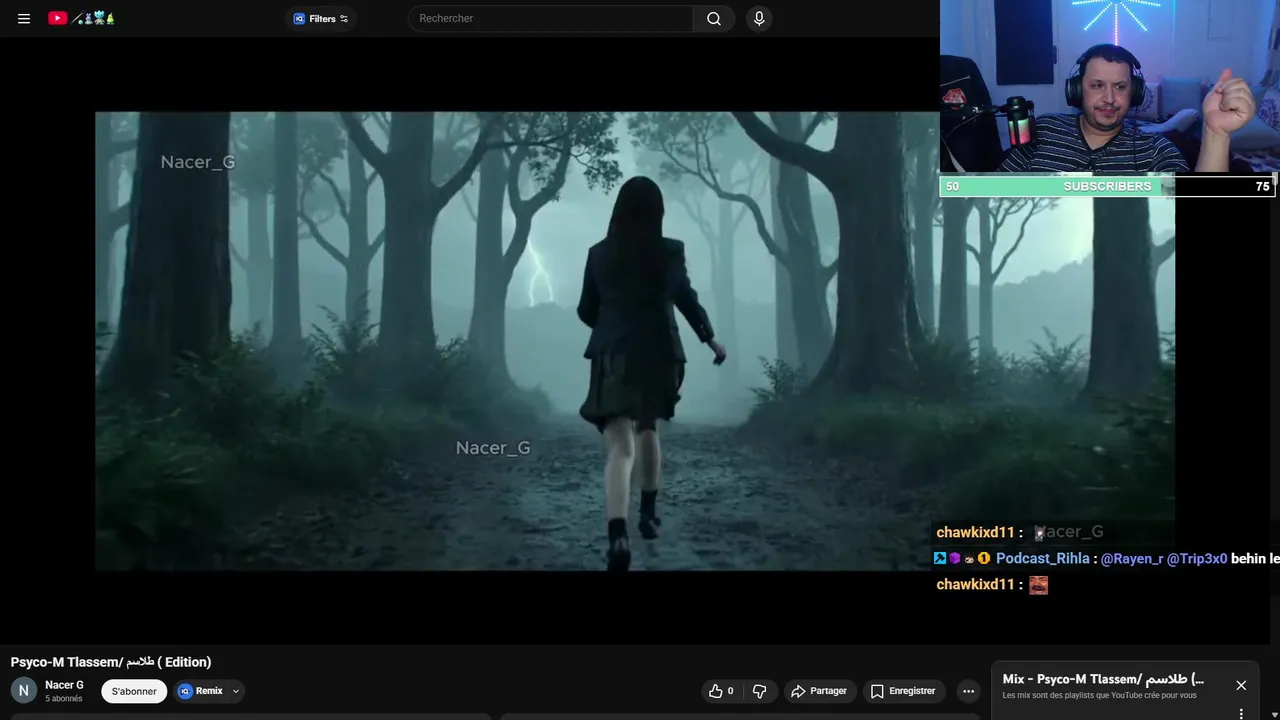1280x720 pixels.
Task: Click the @Rayen_r mention in chat
Action: click(1132, 559)
